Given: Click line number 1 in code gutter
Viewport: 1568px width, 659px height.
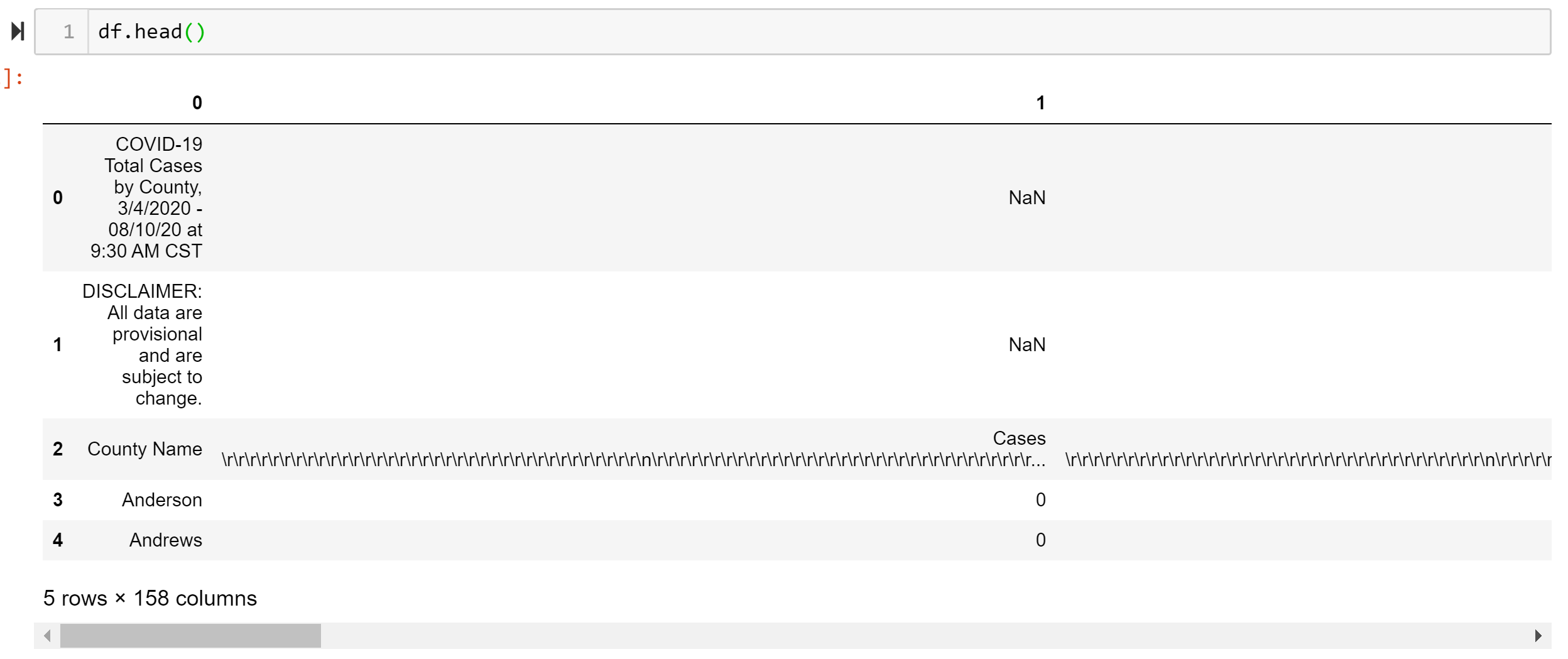Looking at the screenshot, I should click(x=69, y=31).
